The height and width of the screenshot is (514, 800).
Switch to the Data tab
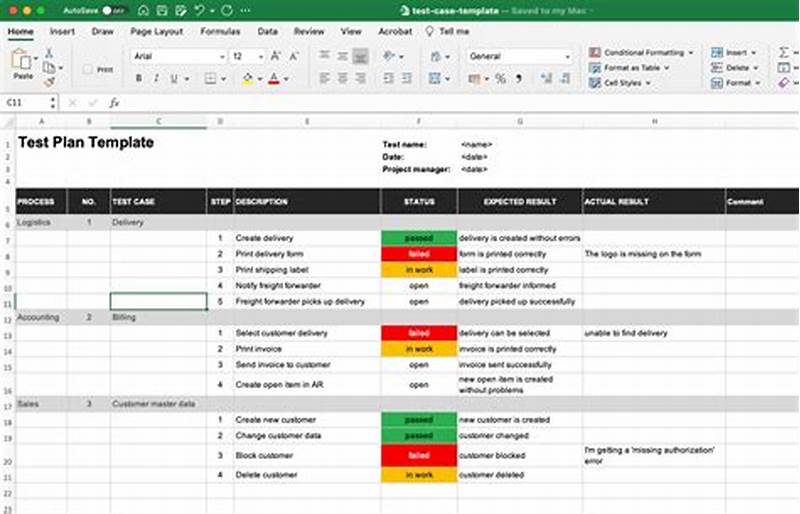coord(267,31)
